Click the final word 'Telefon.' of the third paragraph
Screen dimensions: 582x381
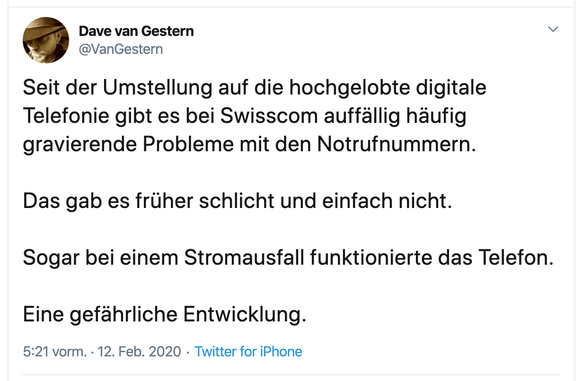(x=516, y=257)
